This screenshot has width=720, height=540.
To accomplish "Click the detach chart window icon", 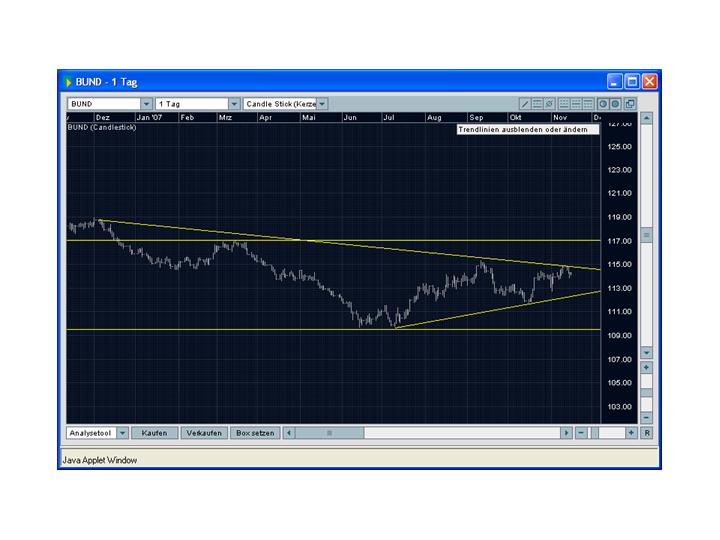I will pyautogui.click(x=630, y=104).
